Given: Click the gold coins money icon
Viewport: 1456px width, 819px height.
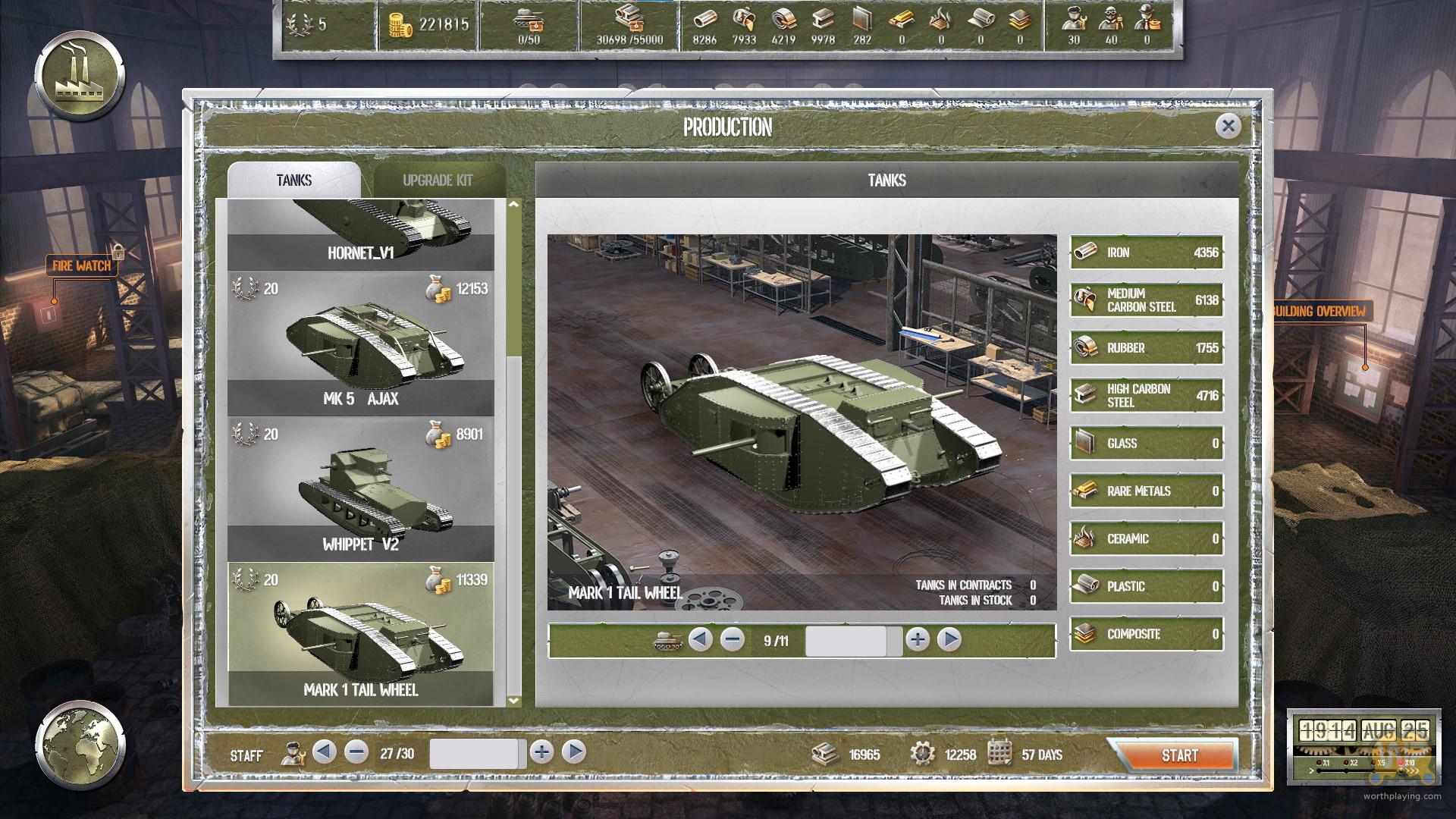Looking at the screenshot, I should pos(400,25).
